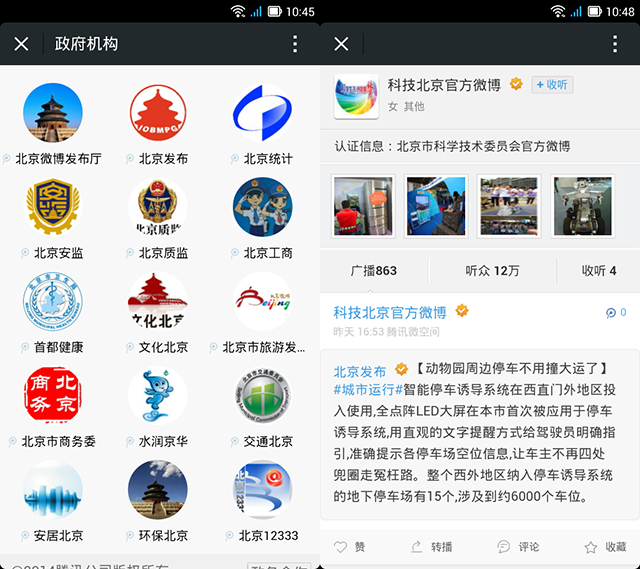
Task: Comment on the post via 评论
Action: click(x=518, y=547)
